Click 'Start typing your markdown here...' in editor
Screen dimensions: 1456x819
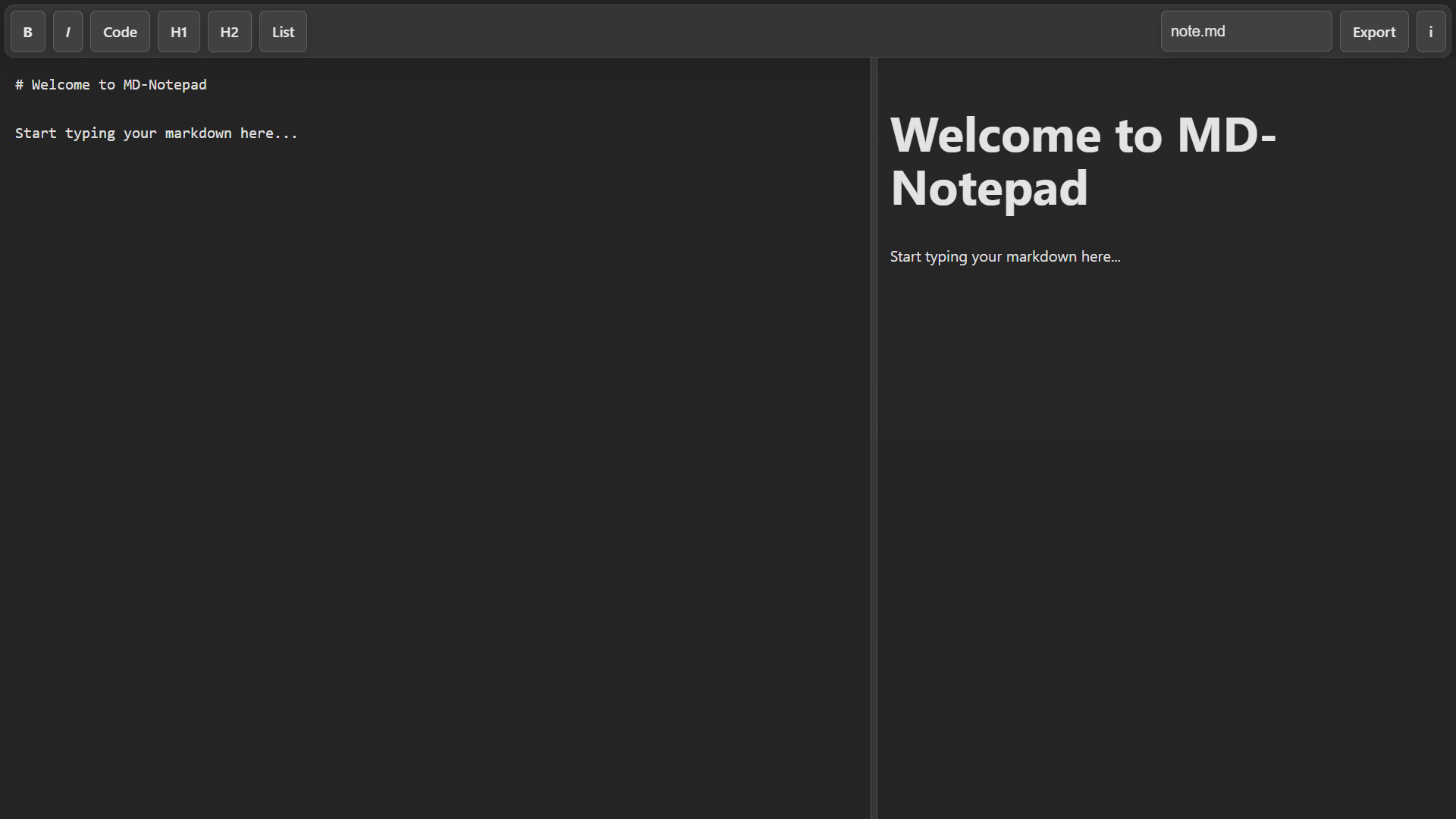click(x=155, y=133)
